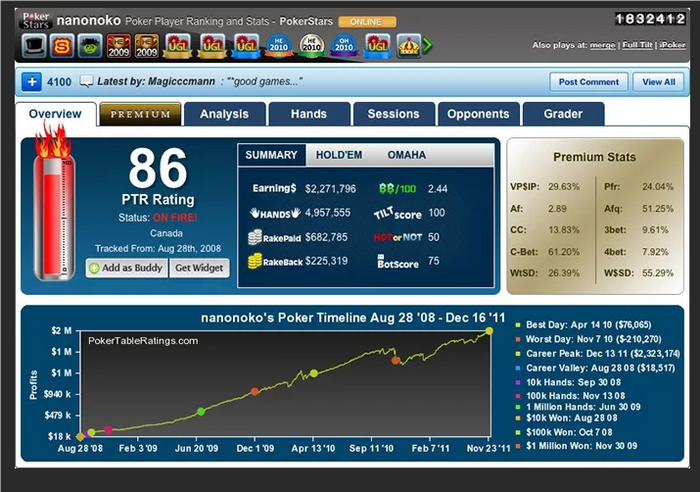The image size is (700, 492).
Task: Click the Latest by Magicccmann comment text
Action: (200, 82)
